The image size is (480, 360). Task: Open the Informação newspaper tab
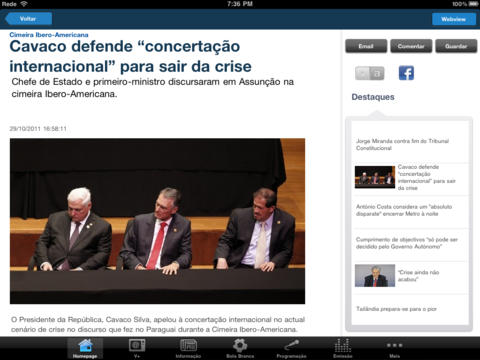click(x=188, y=348)
